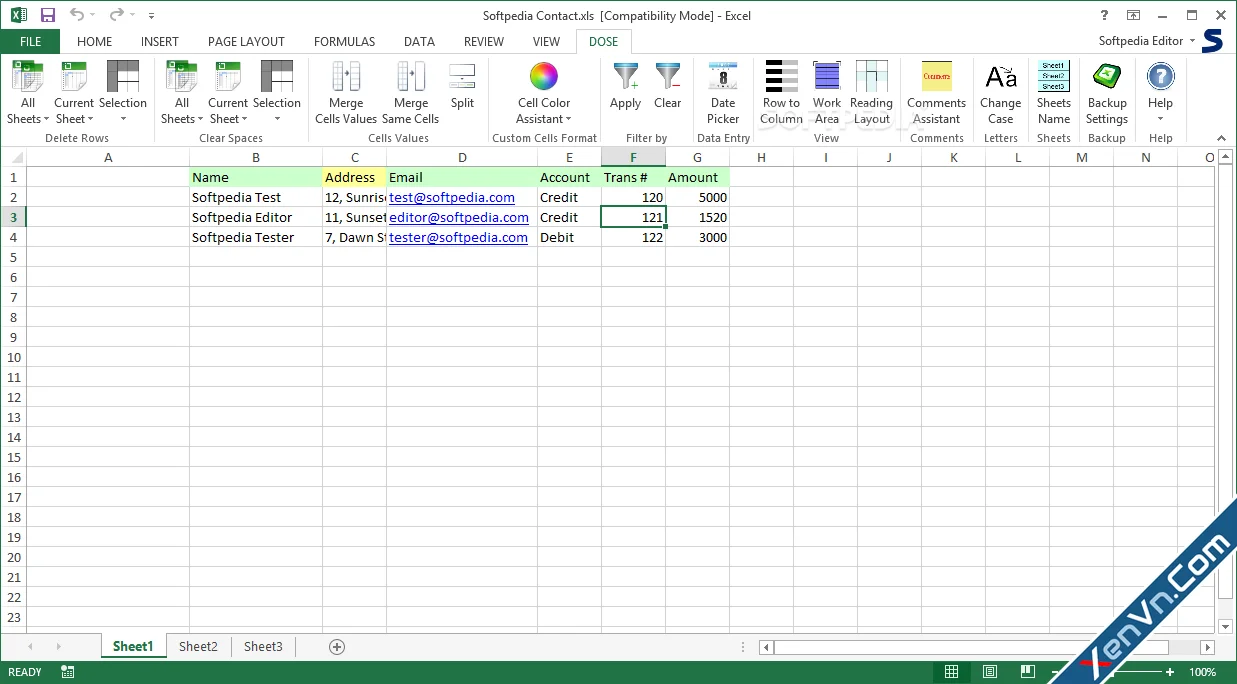
Task: Select the Amount header cell
Action: [697, 177]
